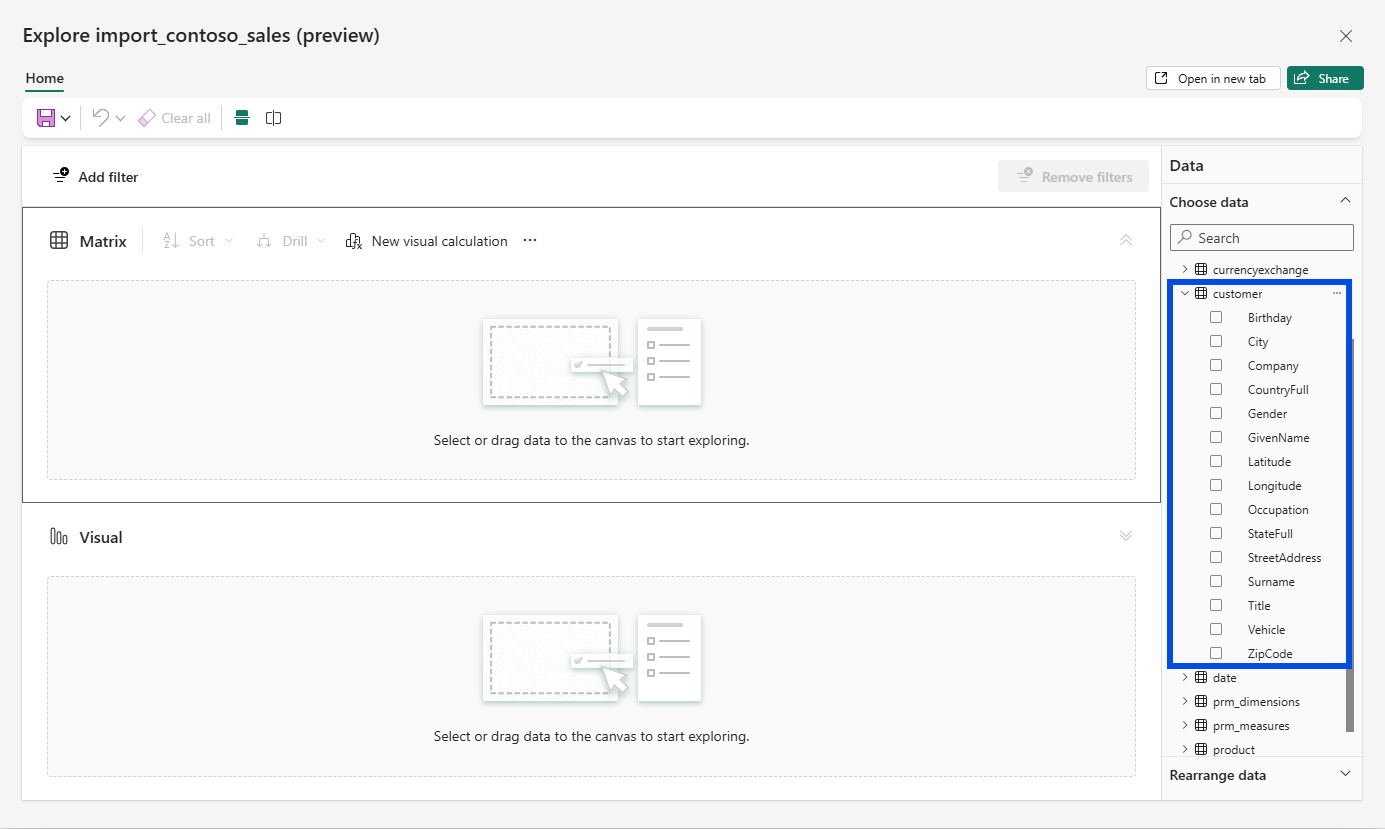Screen dimensions: 1385x829
Task: Tick the ZipCode checkbox
Action: click(x=1216, y=653)
